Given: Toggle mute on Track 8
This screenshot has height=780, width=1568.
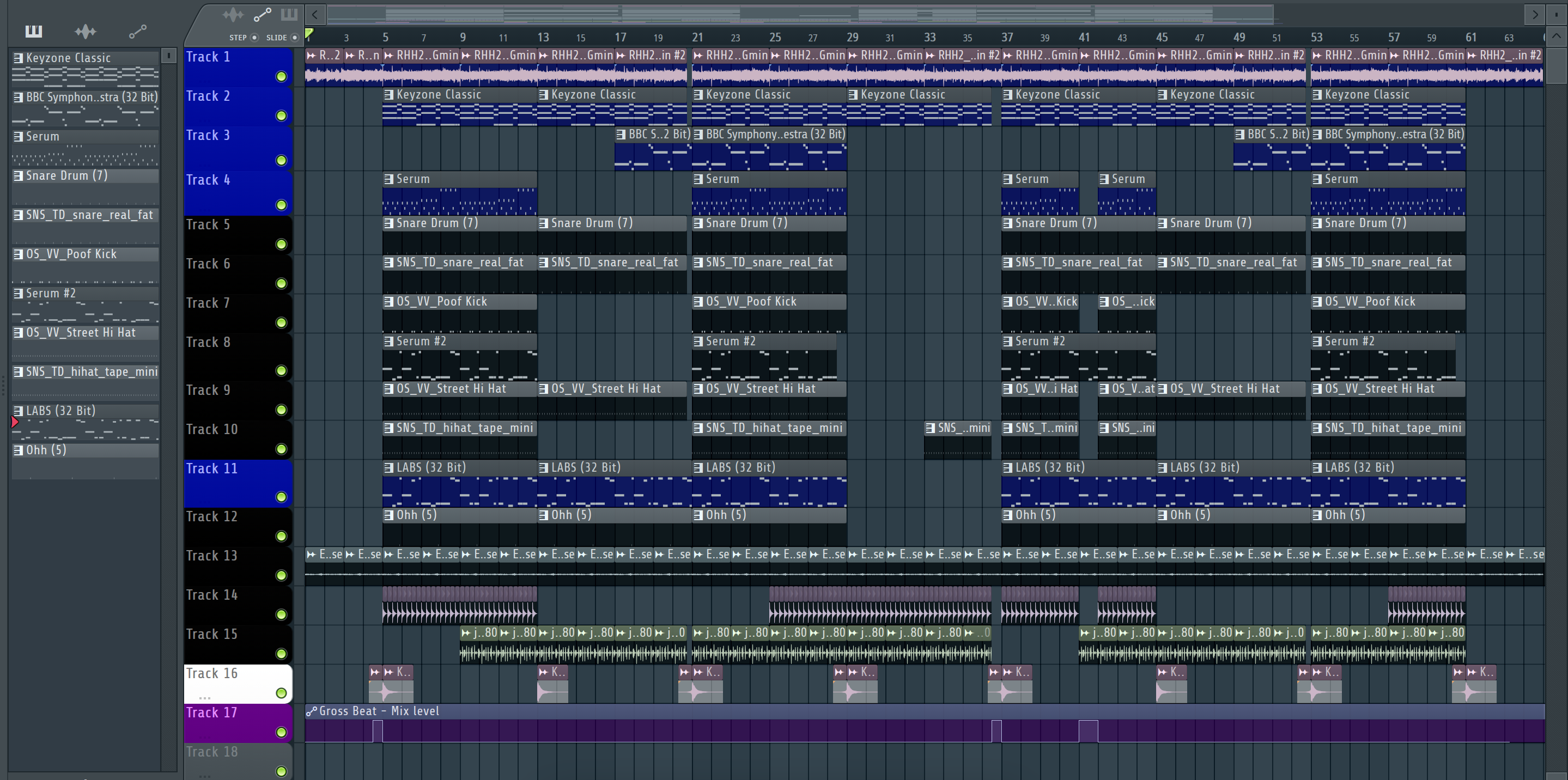Looking at the screenshot, I should (x=281, y=370).
